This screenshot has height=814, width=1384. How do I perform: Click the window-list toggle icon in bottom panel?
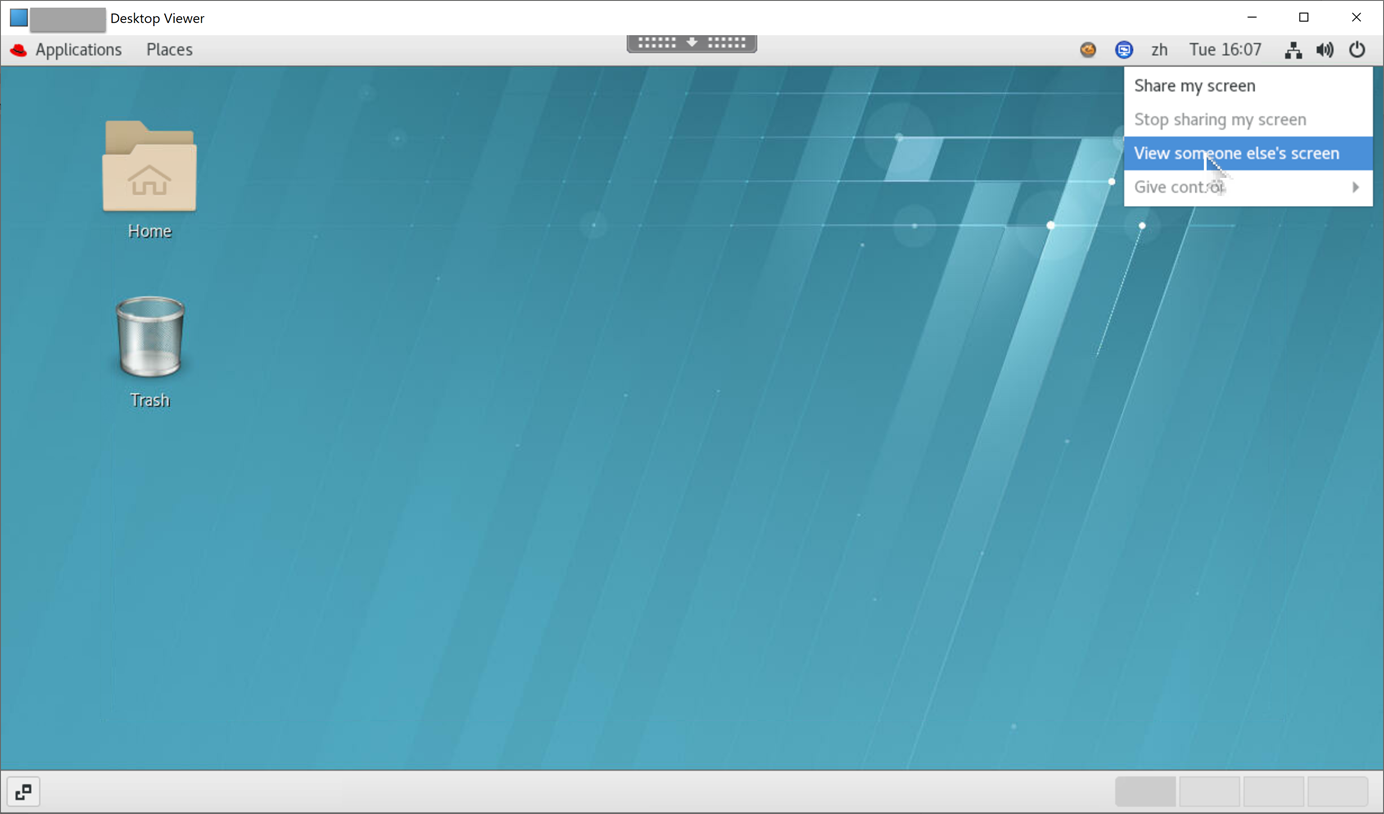23,792
